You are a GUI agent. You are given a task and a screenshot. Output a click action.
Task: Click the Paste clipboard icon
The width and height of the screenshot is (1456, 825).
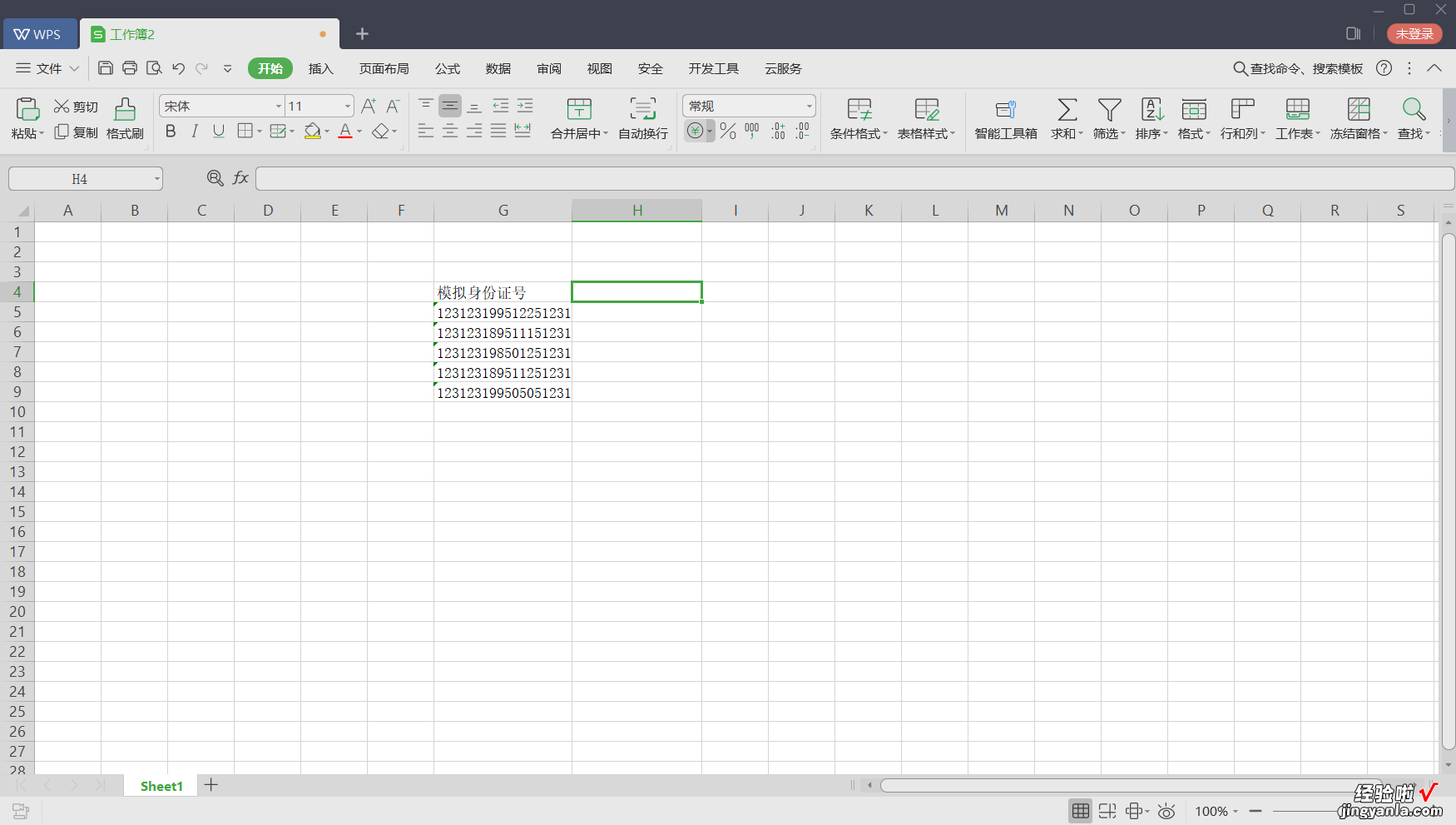click(27, 109)
